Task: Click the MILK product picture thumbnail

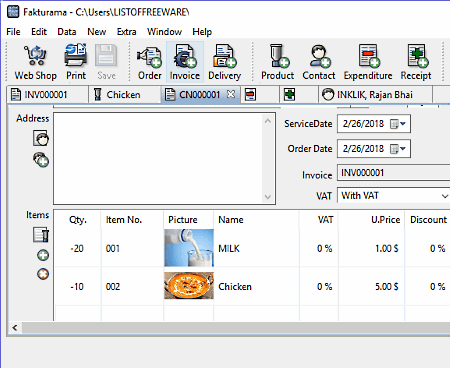Action: [189, 248]
